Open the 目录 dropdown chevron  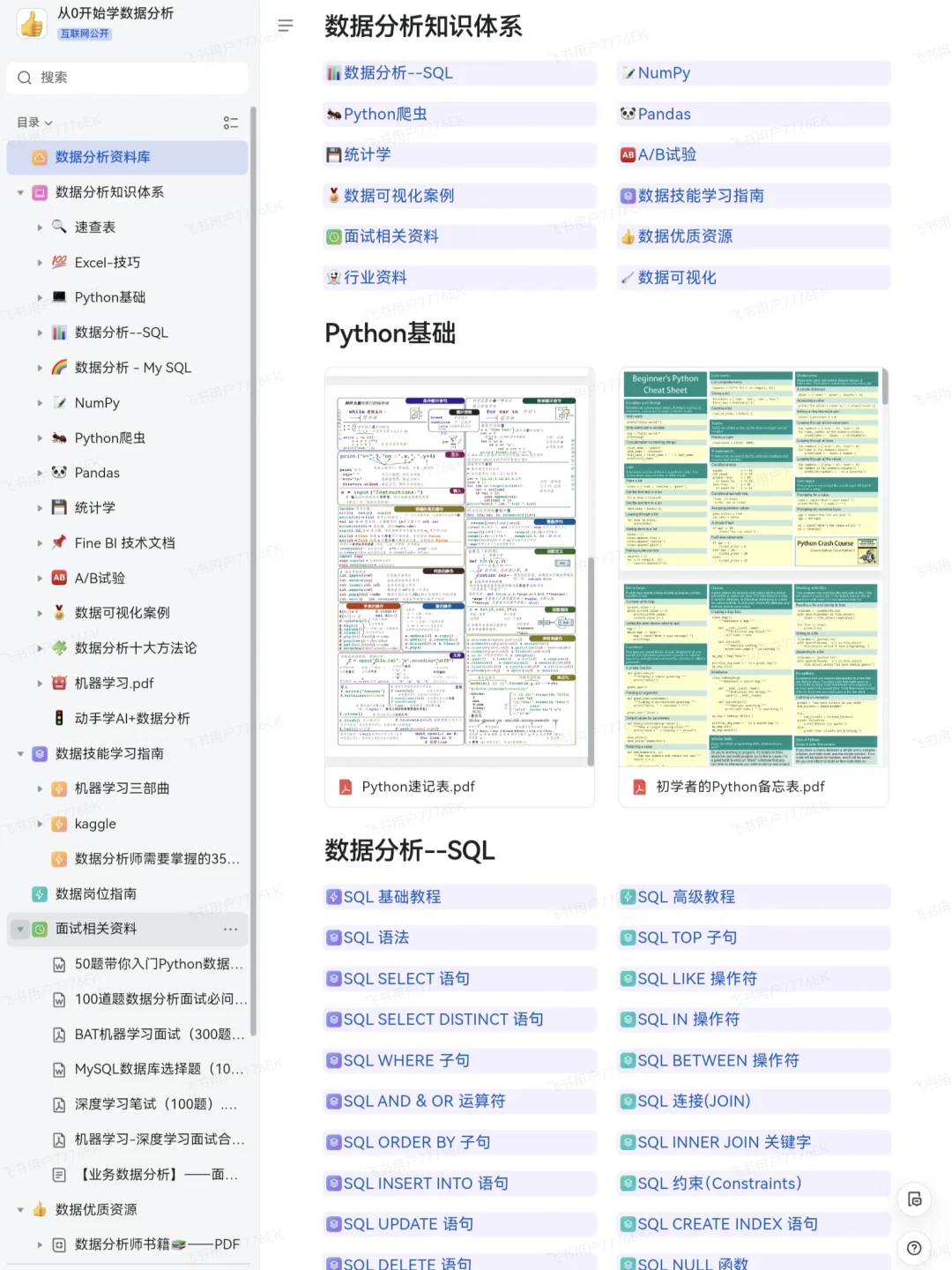48,123
